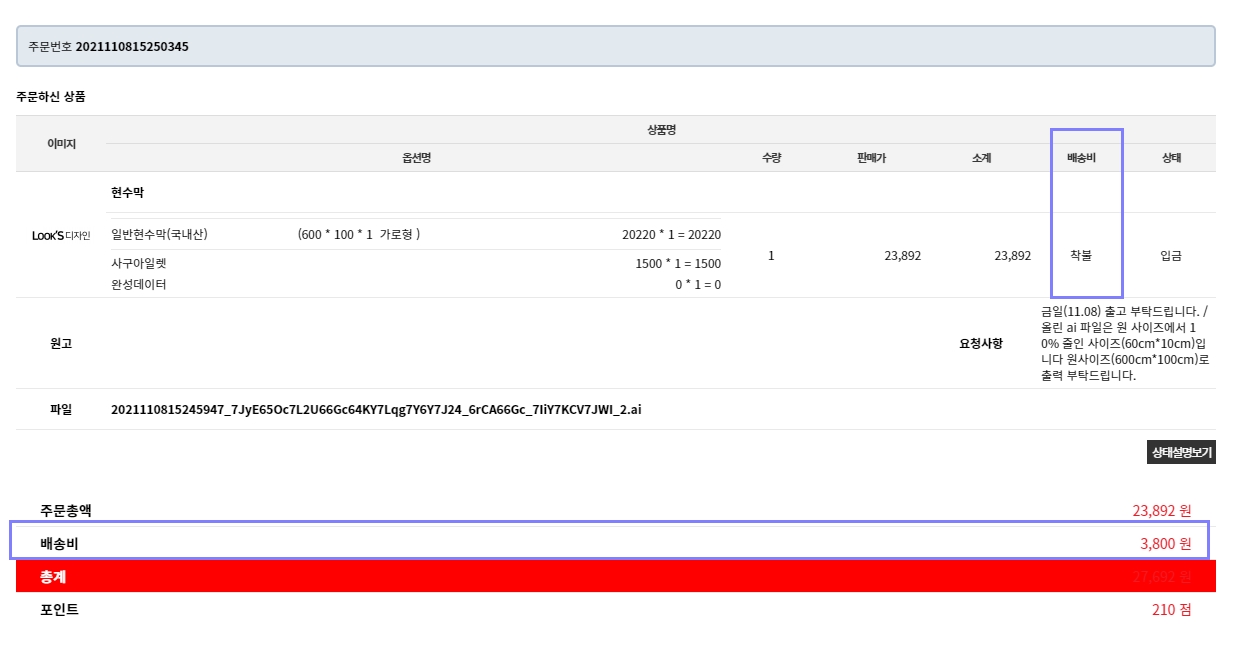Click the 입금 status value
This screenshot has height=651, width=1233.
1171,255
